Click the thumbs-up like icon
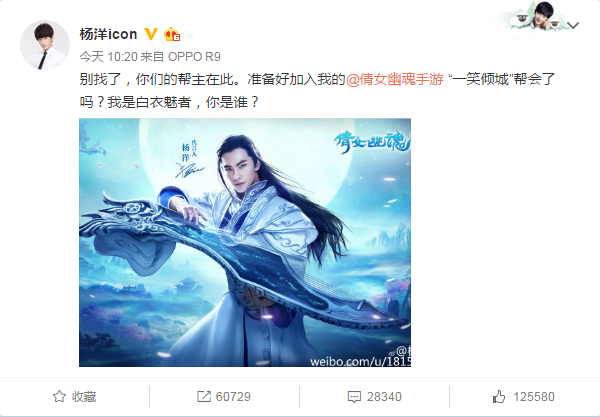 pos(499,396)
